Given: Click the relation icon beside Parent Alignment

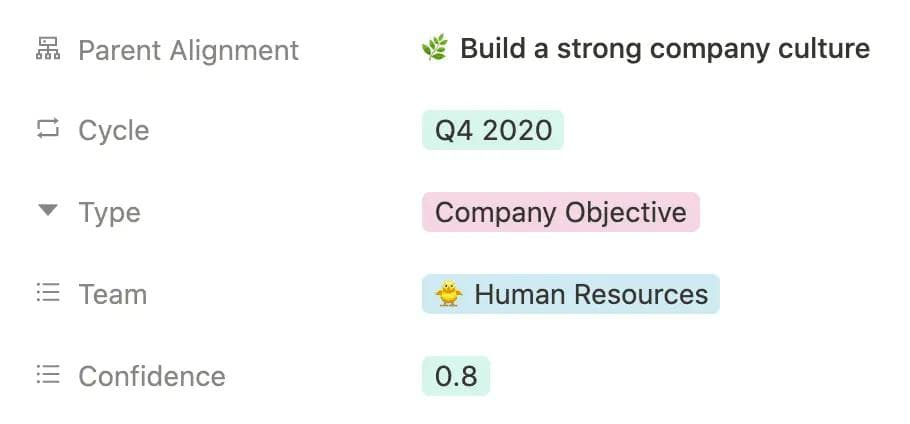Looking at the screenshot, I should 47,48.
